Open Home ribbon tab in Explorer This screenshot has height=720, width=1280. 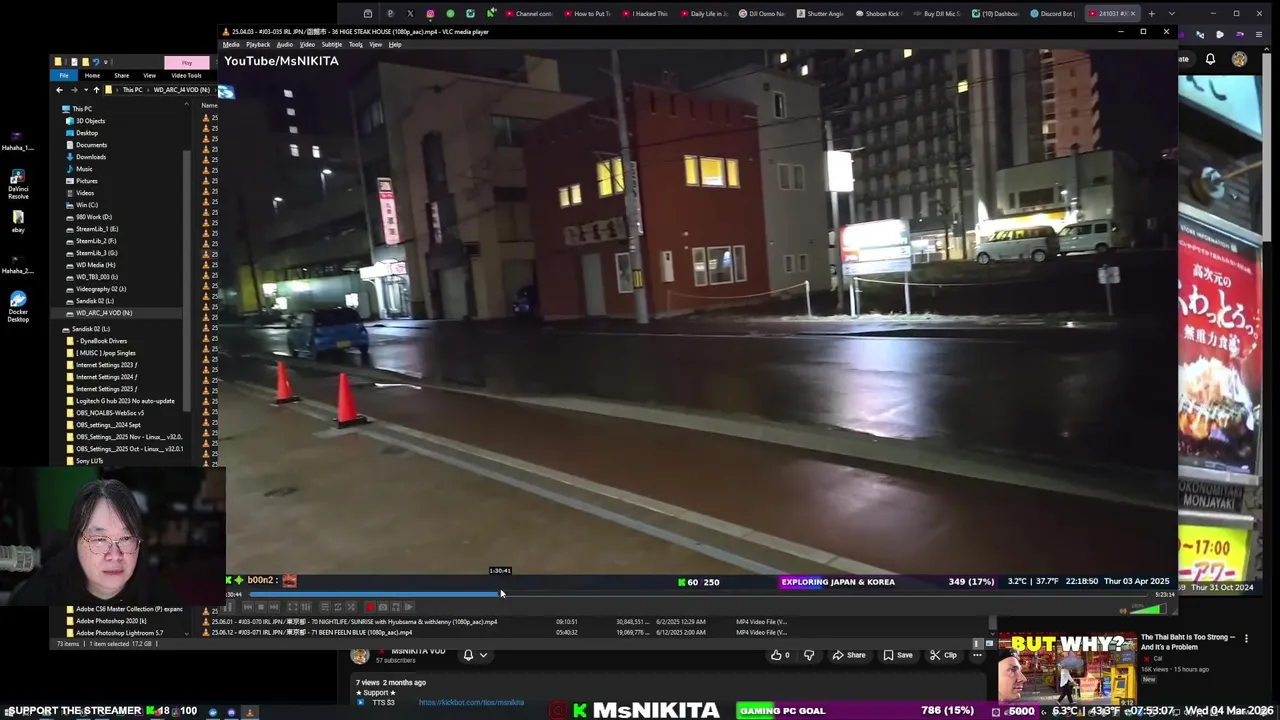point(92,75)
